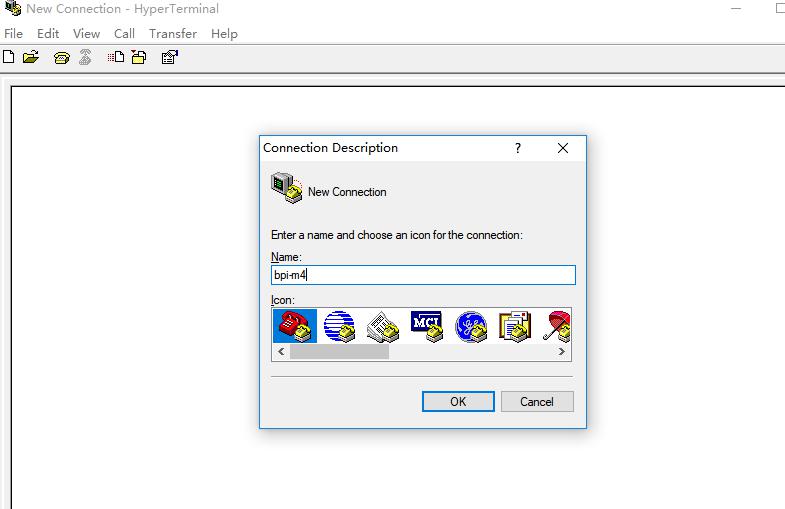
Task: Select the MCI connection icon
Action: pyautogui.click(x=427, y=326)
